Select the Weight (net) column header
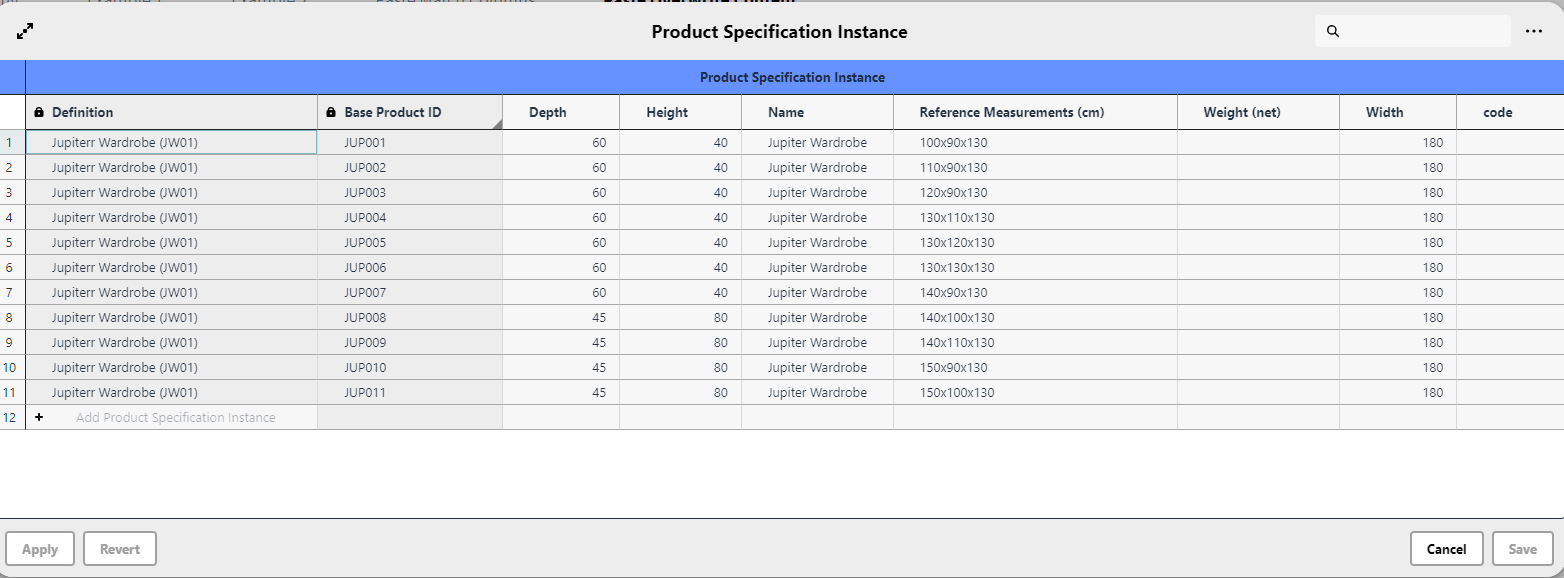This screenshot has height=578, width=1564. pos(1242,113)
